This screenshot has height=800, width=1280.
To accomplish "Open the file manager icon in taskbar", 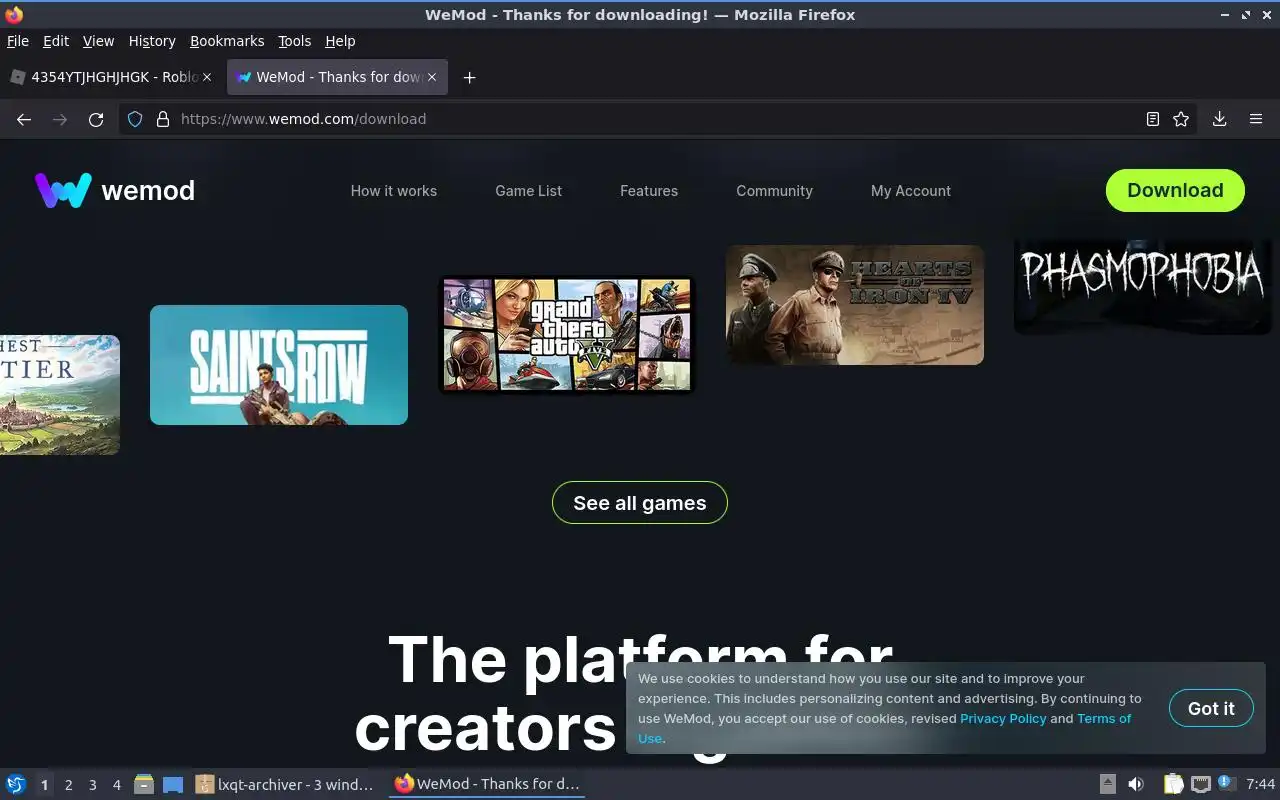I will [144, 784].
